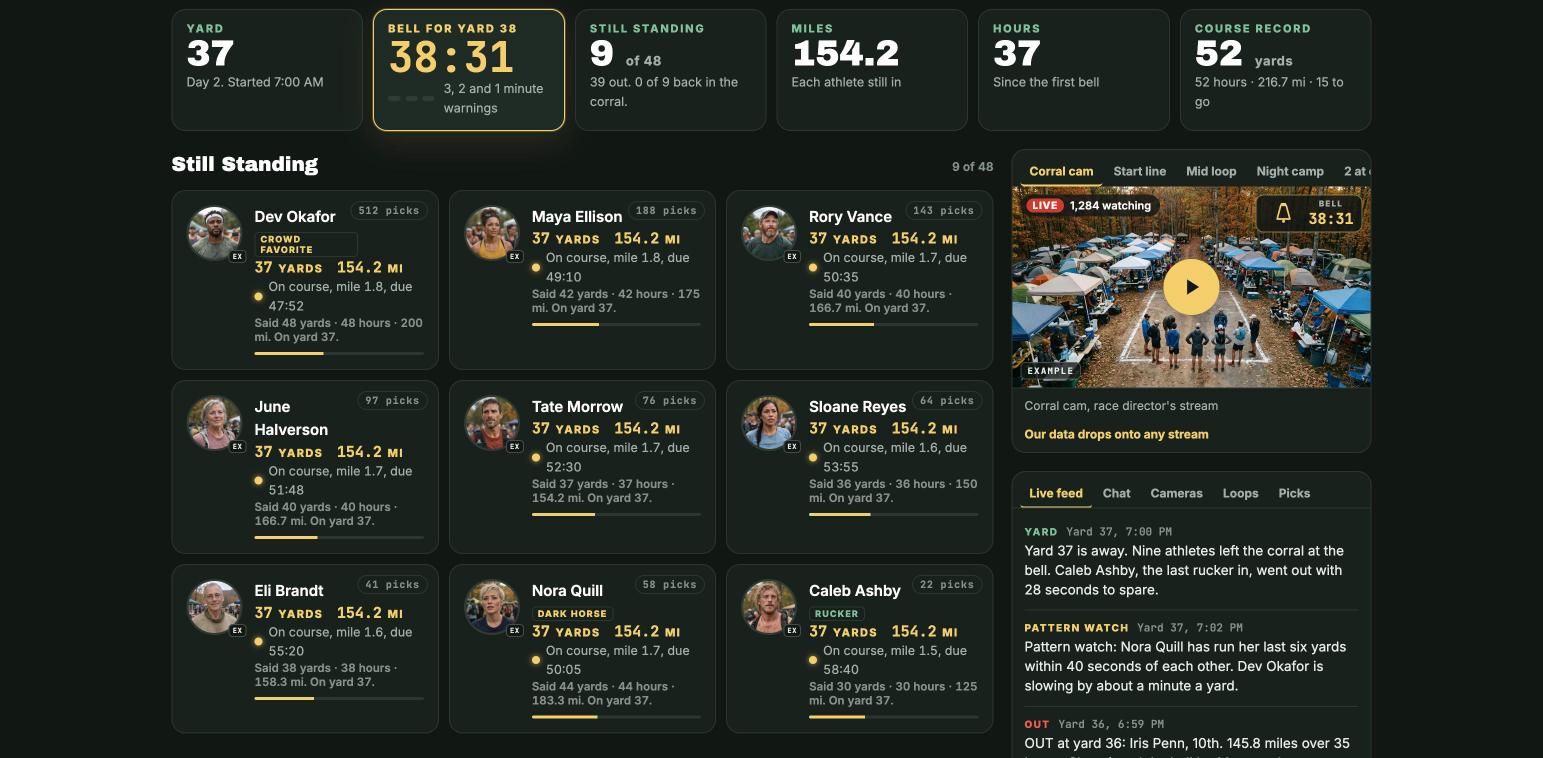This screenshot has width=1543, height=758.
Task: Open the Loops tab
Action: [1240, 493]
